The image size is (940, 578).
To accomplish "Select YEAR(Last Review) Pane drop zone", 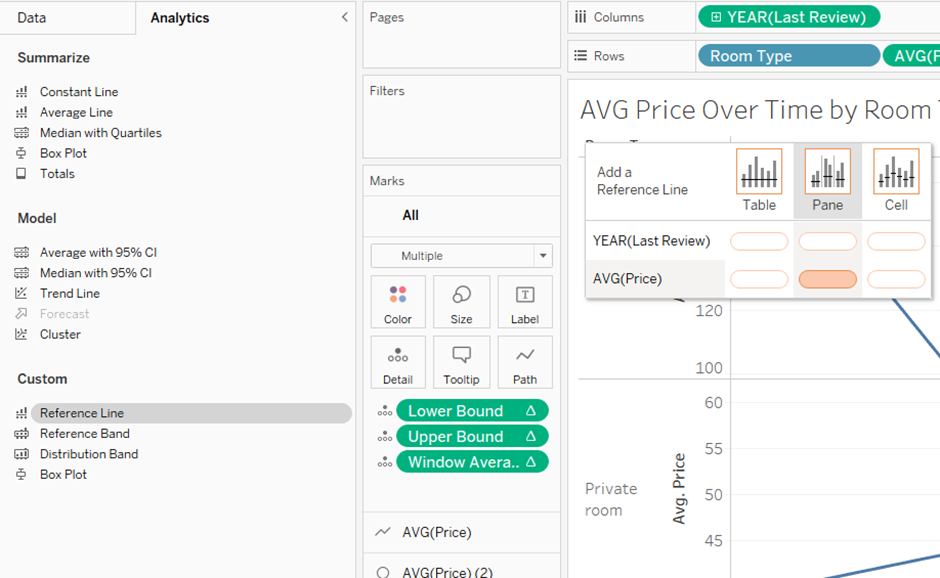I will coord(827,242).
